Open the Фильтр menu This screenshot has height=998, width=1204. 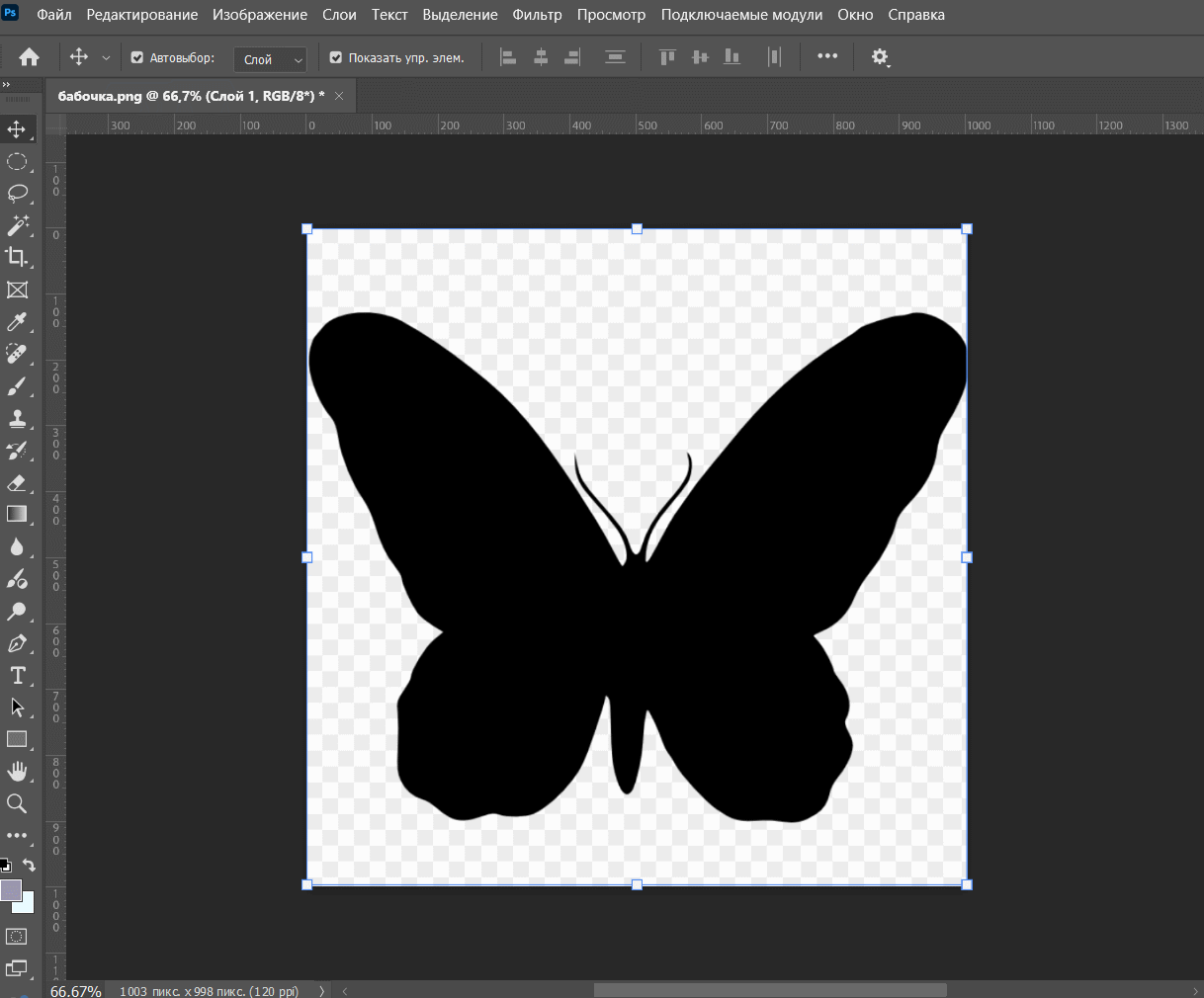tap(537, 15)
